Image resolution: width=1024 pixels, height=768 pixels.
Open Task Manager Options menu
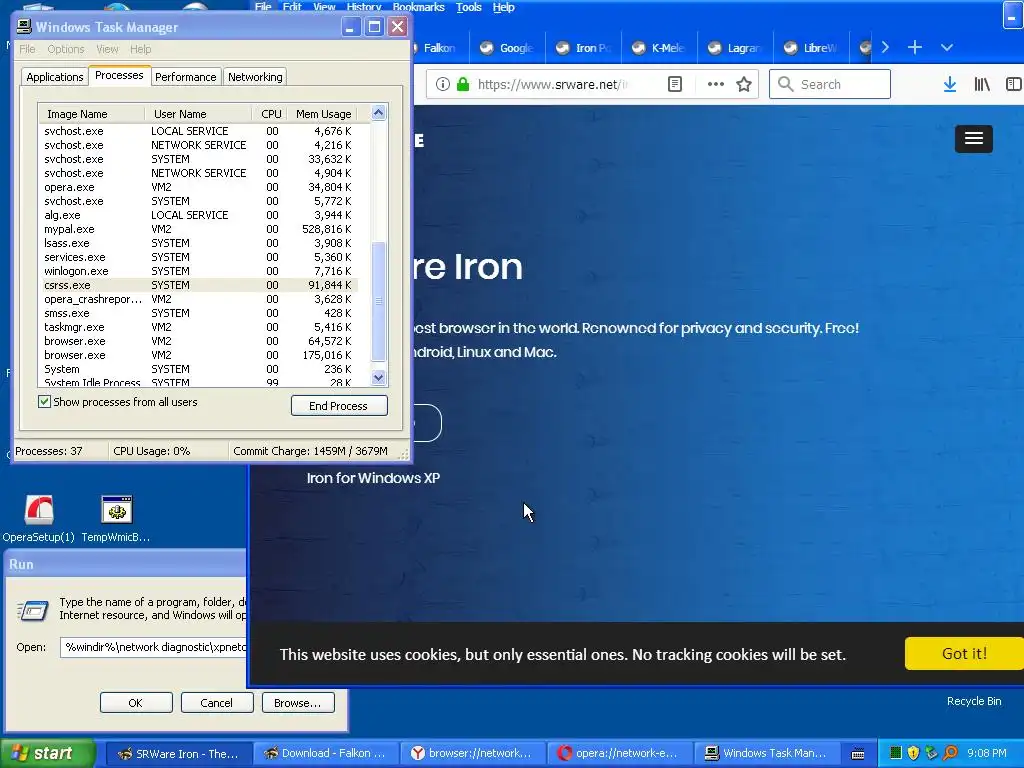(66, 49)
